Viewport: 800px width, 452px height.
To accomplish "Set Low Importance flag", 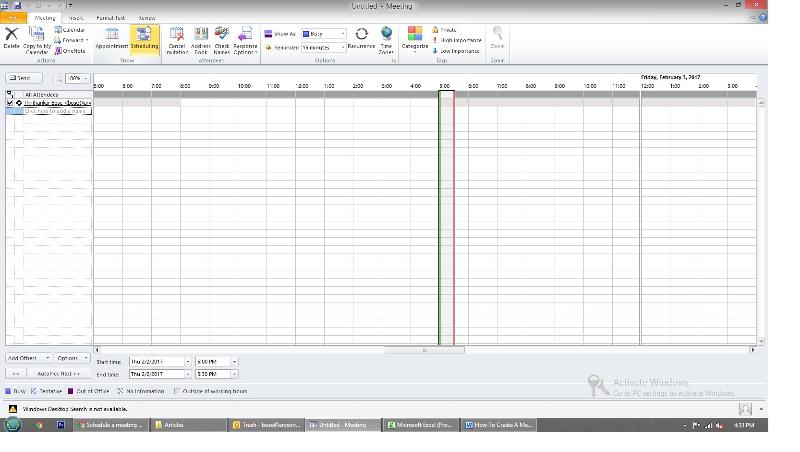I will point(456,51).
